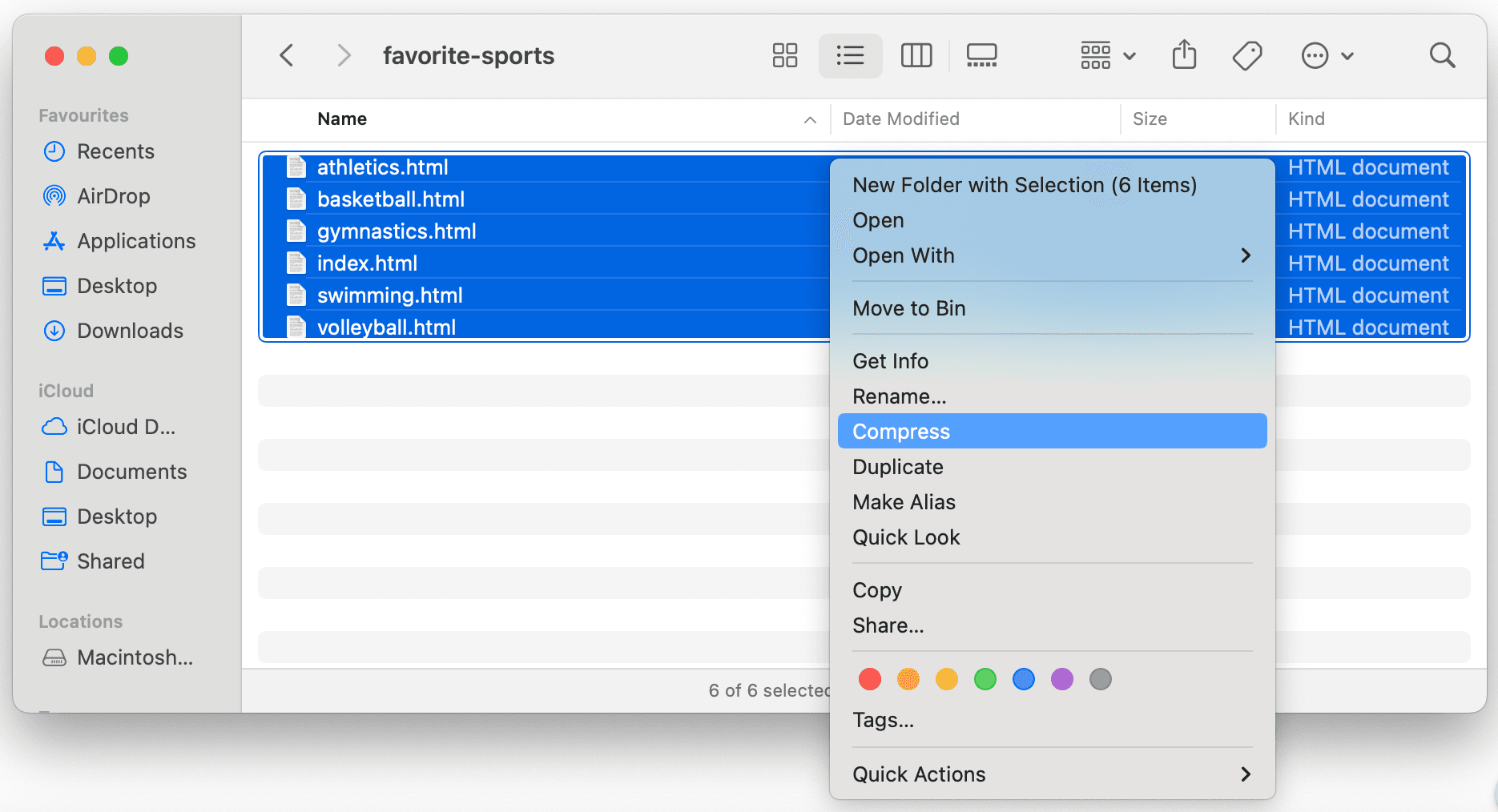Viewport: 1498px width, 812px height.
Task: Toggle the Name sort direction arrow
Action: point(810,119)
